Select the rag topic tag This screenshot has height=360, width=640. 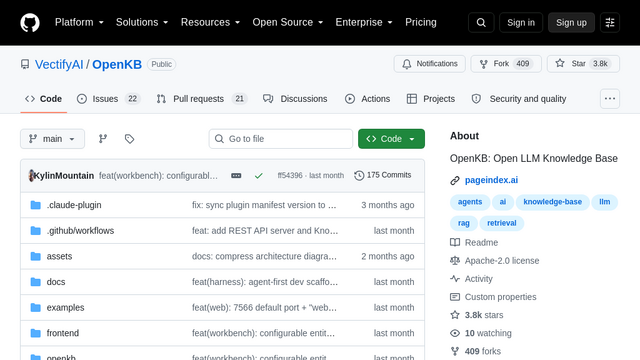click(464, 223)
